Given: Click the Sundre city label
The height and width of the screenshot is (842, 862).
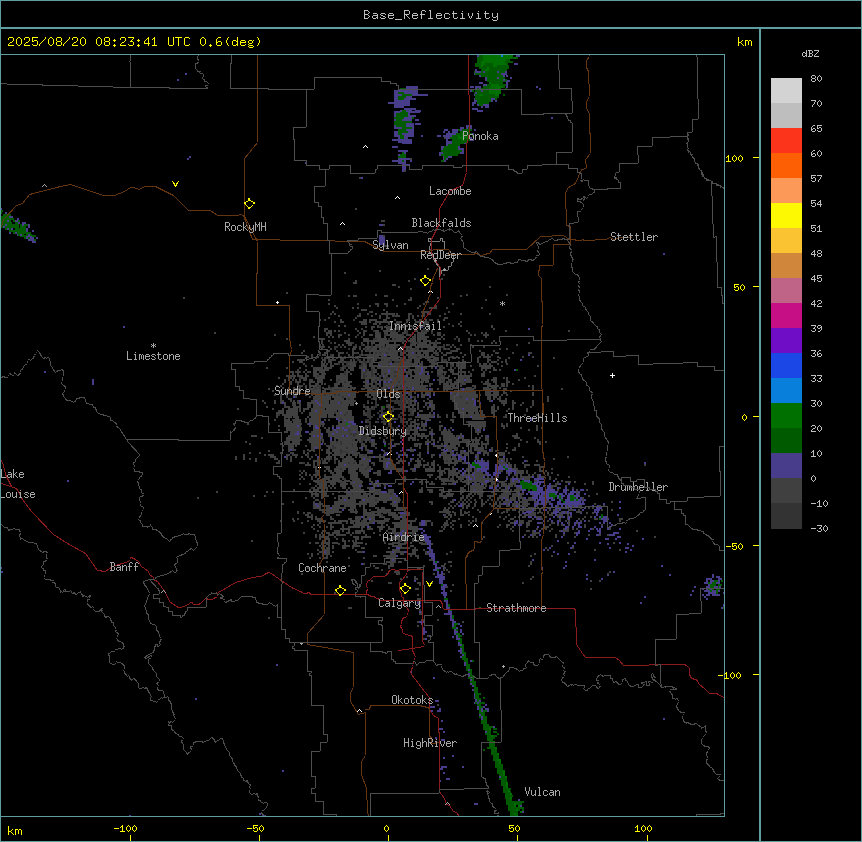Looking at the screenshot, I should coord(292,391).
